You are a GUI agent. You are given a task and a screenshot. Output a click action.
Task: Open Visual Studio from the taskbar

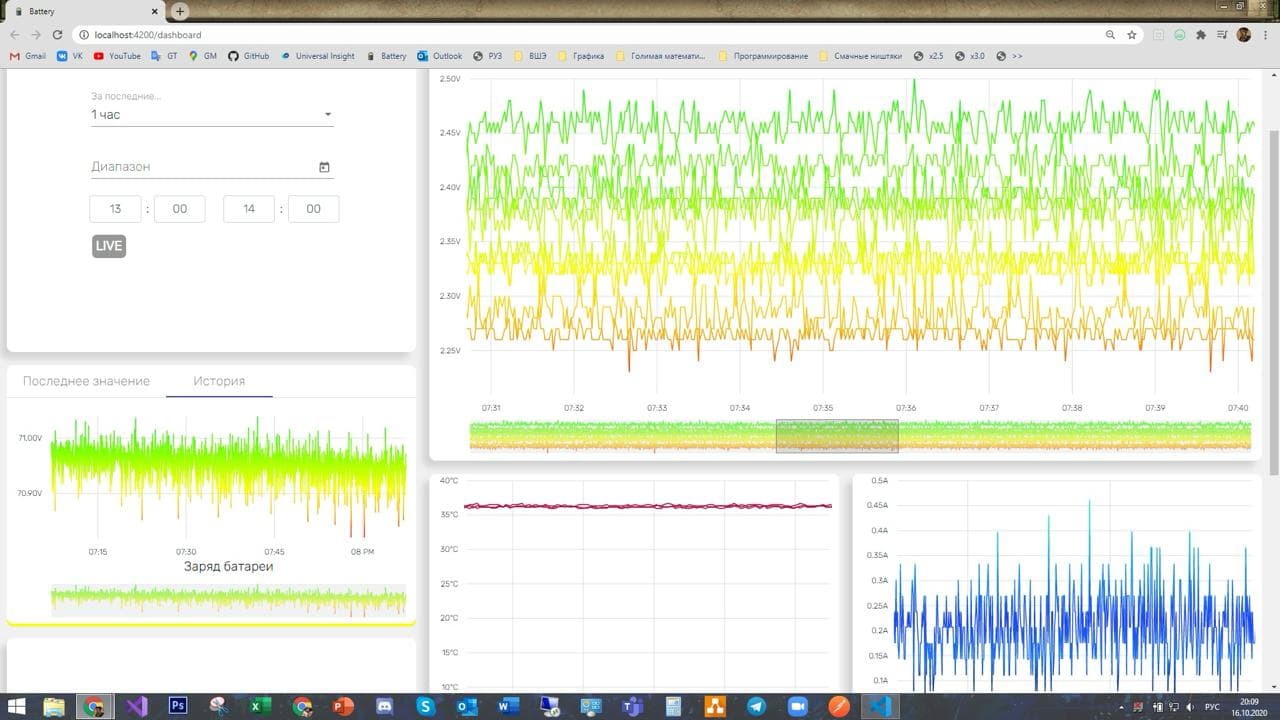point(138,706)
